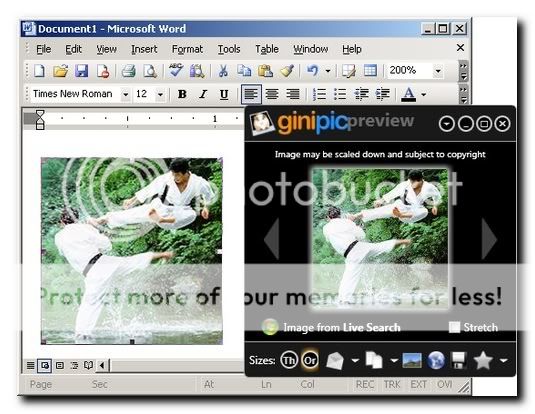Screen dimensions: 535x414
Task: Paste from clipboard in Word toolbar
Action: click(x=265, y=71)
